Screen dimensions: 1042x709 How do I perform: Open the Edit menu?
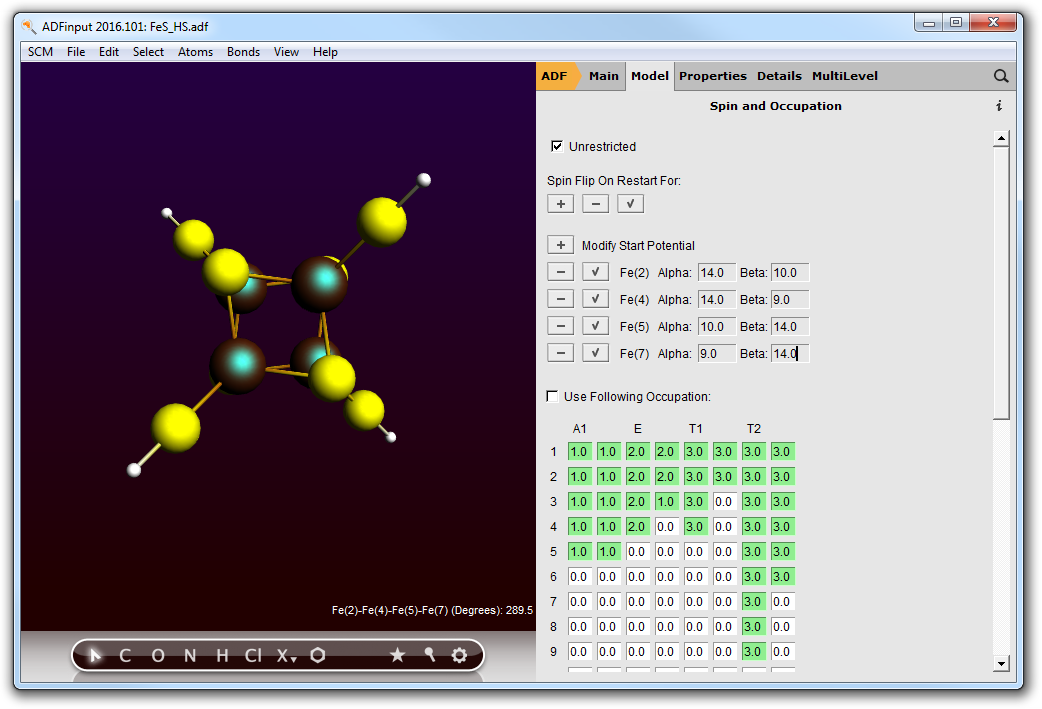click(109, 52)
